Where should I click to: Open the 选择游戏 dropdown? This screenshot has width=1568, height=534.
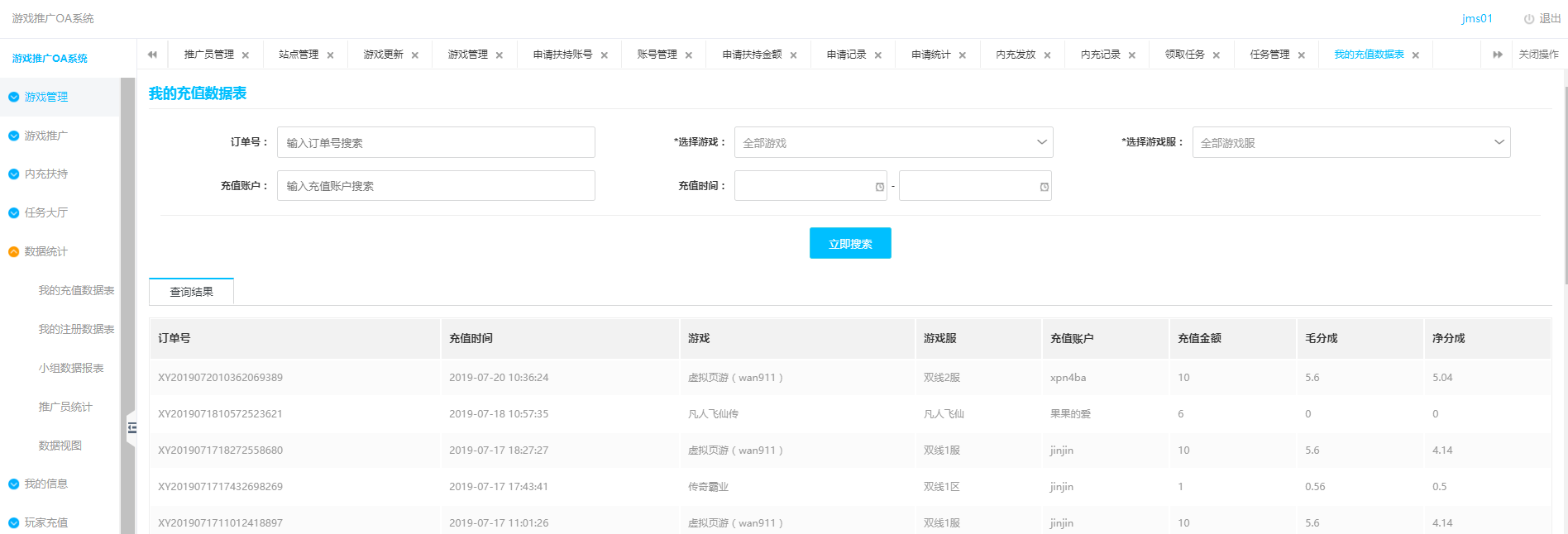893,143
